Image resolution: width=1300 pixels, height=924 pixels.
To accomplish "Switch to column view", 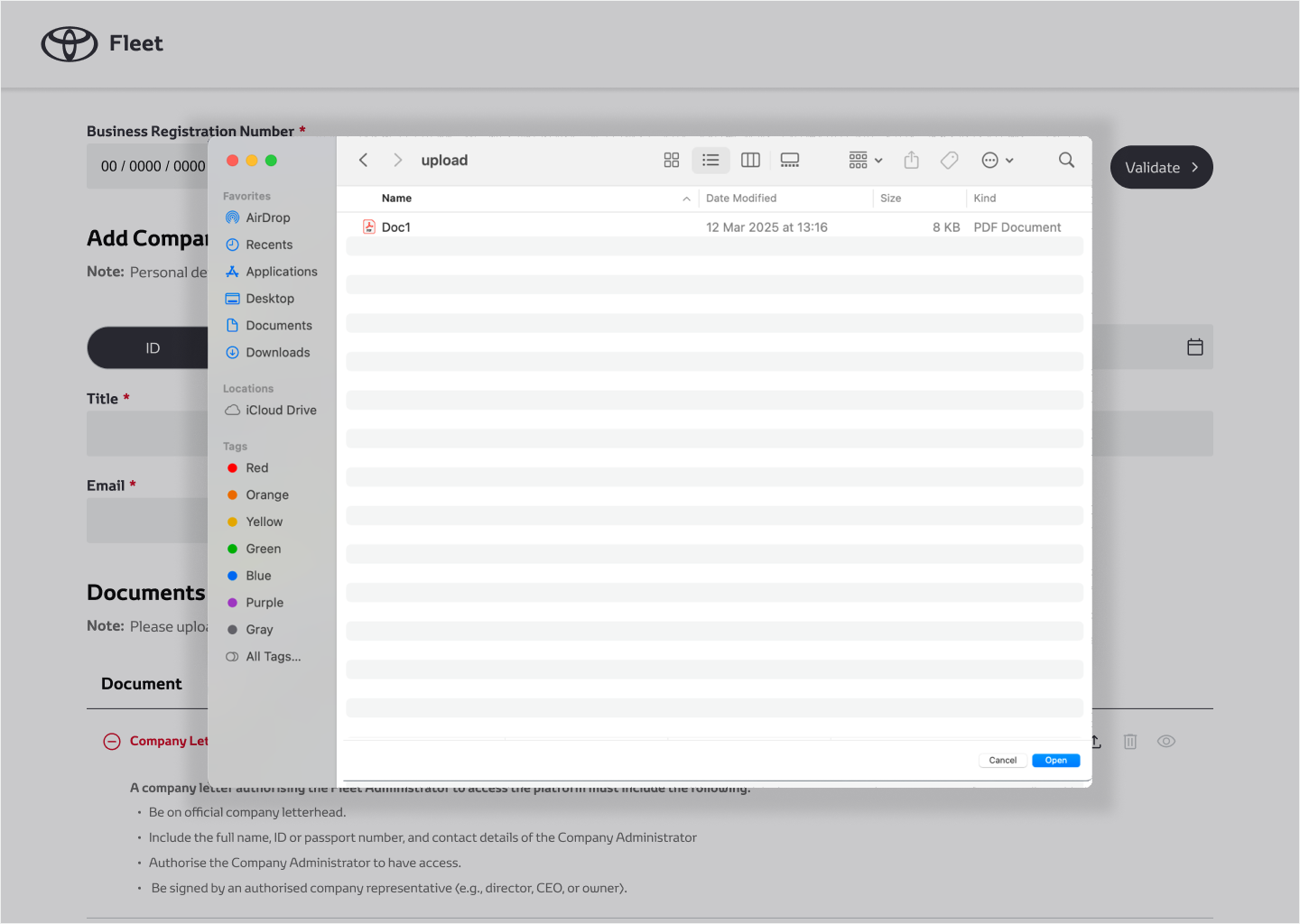I will coord(750,160).
